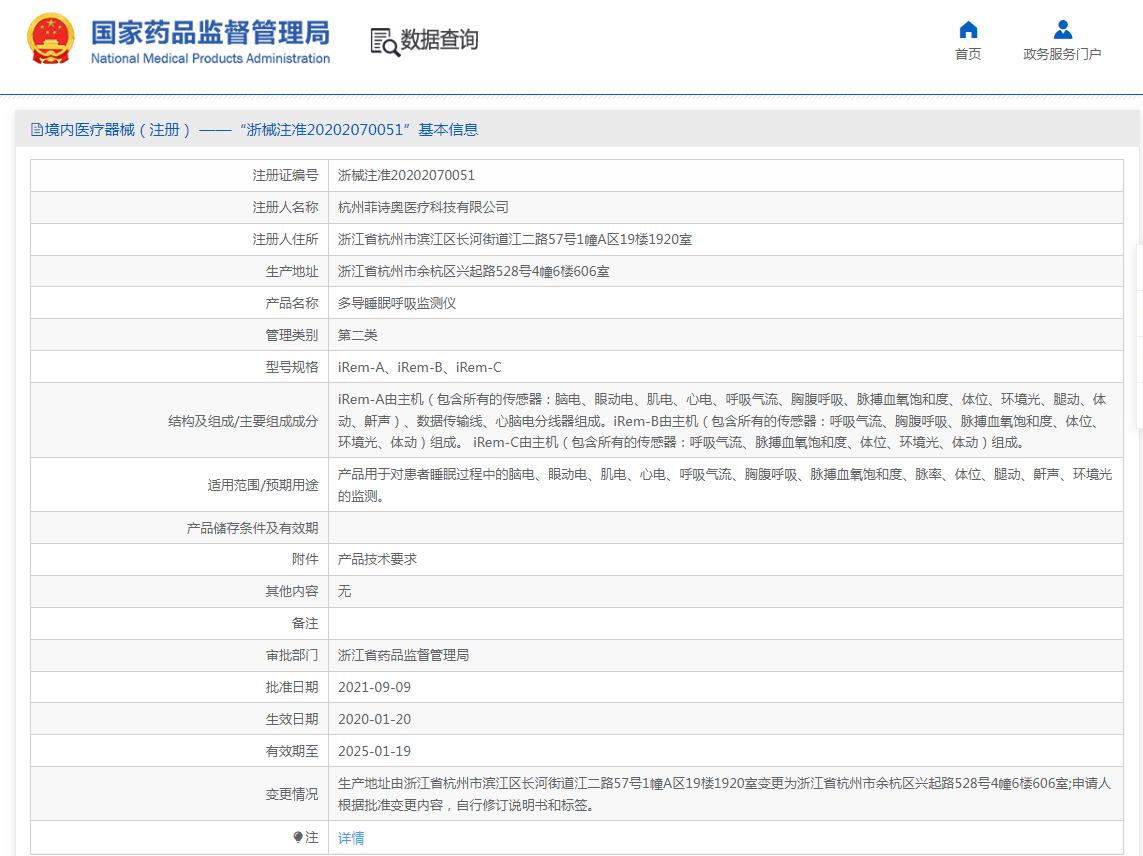Click the 生效日期 row label
1143x856 pixels.
coord(292,720)
